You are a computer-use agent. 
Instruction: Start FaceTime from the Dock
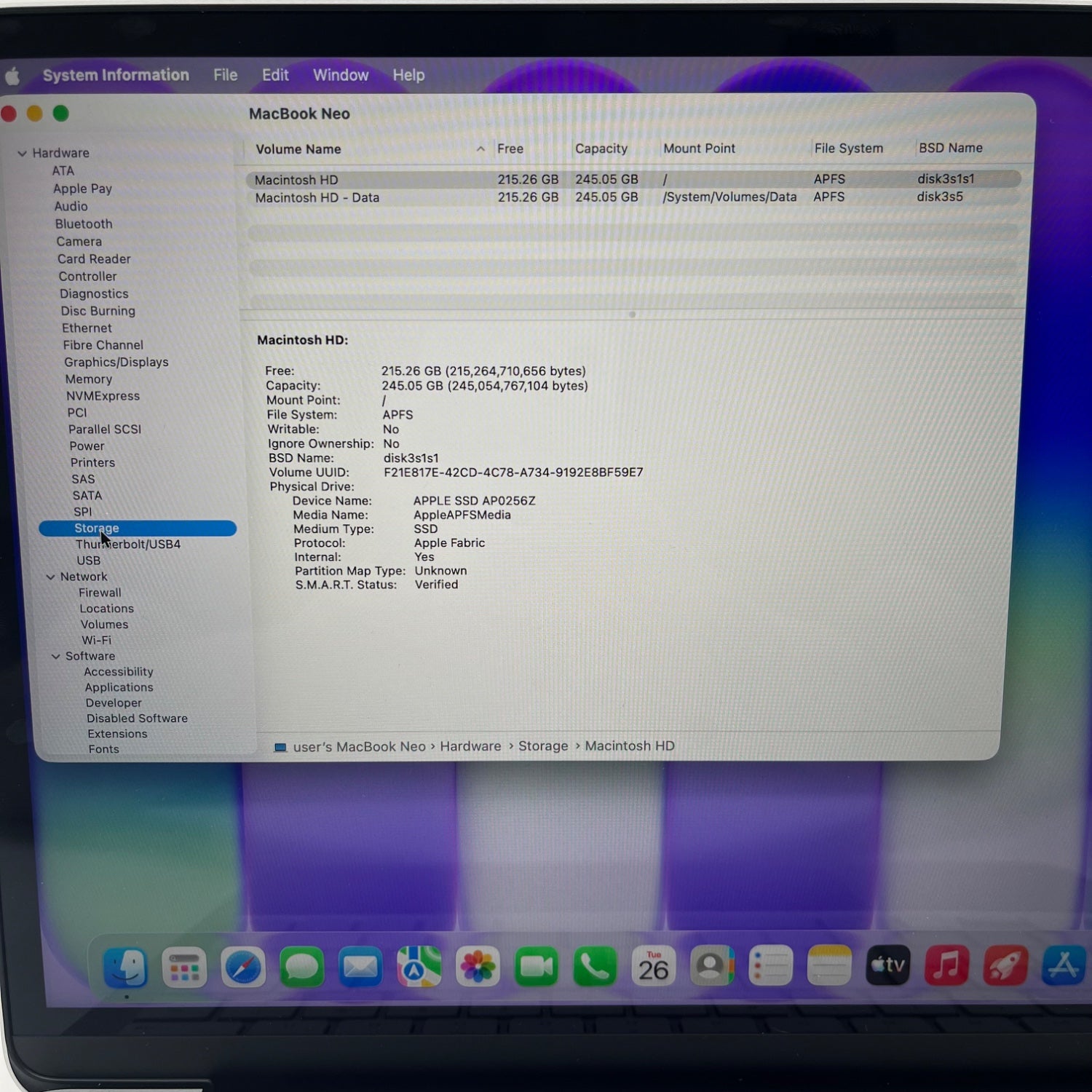[537, 968]
